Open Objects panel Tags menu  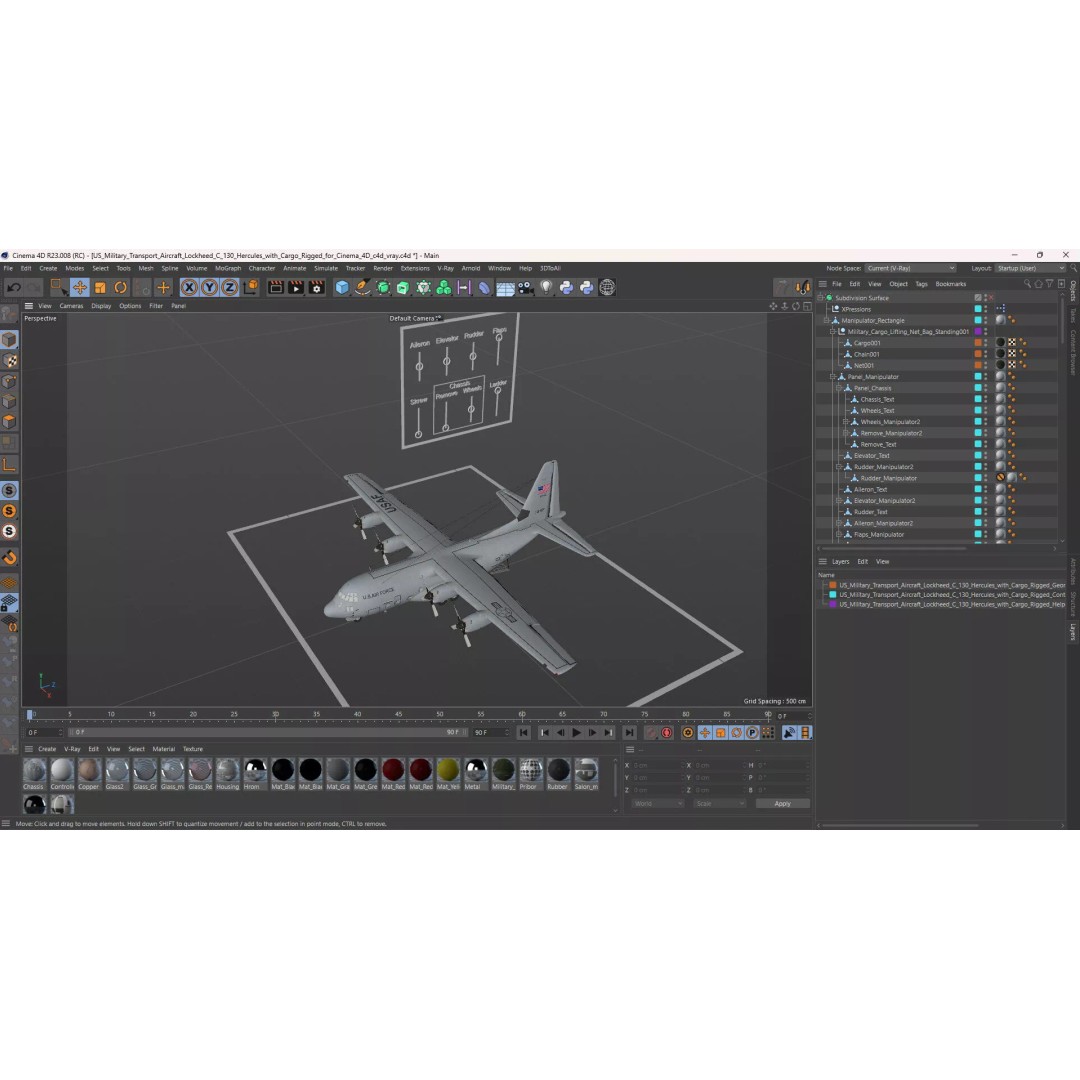[922, 284]
